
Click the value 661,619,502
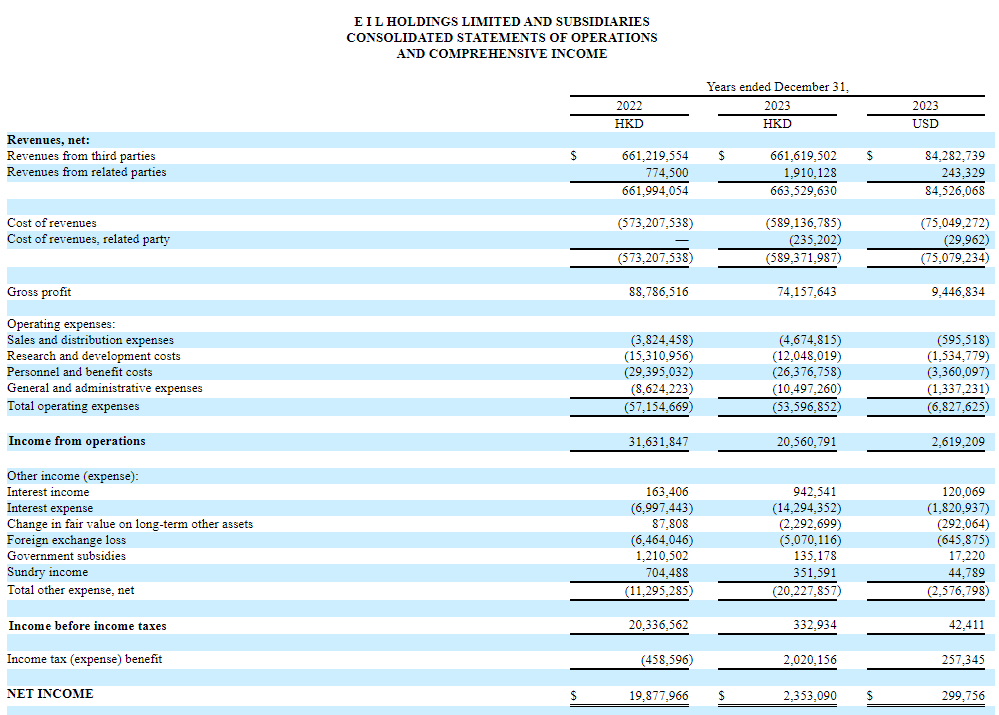[803, 156]
